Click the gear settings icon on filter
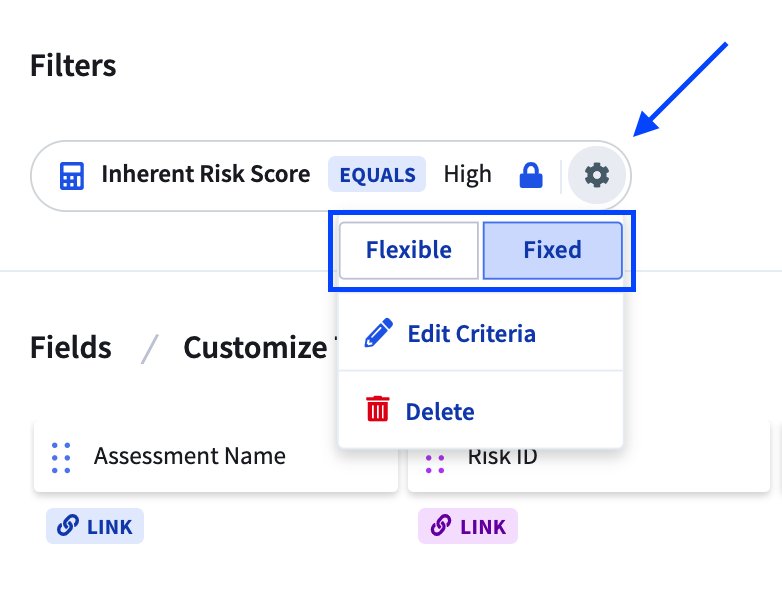The image size is (782, 604). [x=597, y=176]
